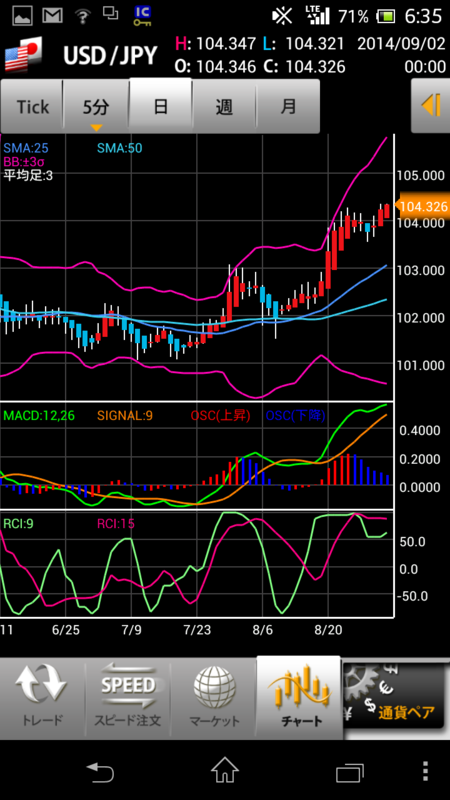Tap the screen mirroring status icon
Viewport: 450px width, 800px height.
pos(110,14)
